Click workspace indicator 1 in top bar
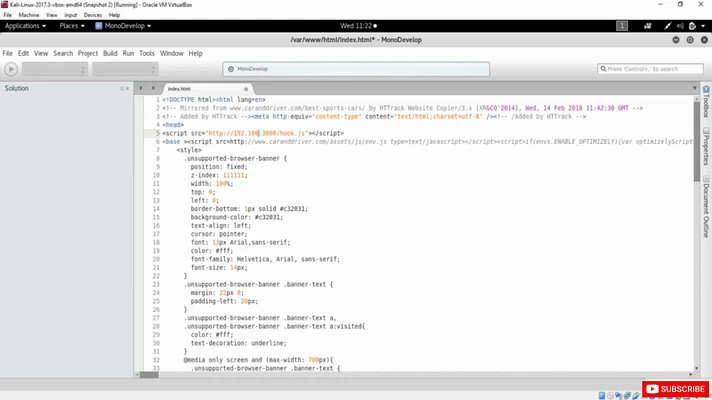The image size is (712, 400). point(622,26)
